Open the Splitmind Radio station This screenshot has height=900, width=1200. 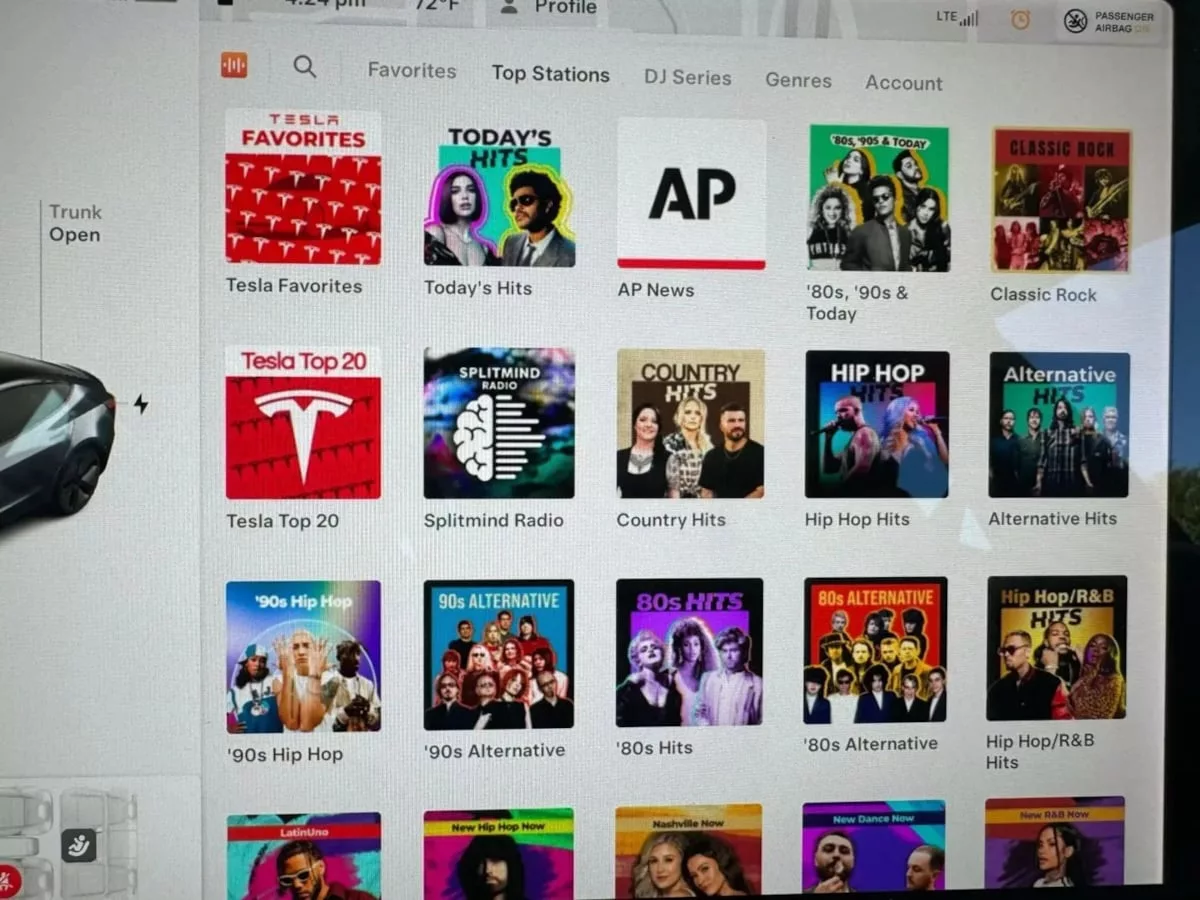pyautogui.click(x=498, y=423)
